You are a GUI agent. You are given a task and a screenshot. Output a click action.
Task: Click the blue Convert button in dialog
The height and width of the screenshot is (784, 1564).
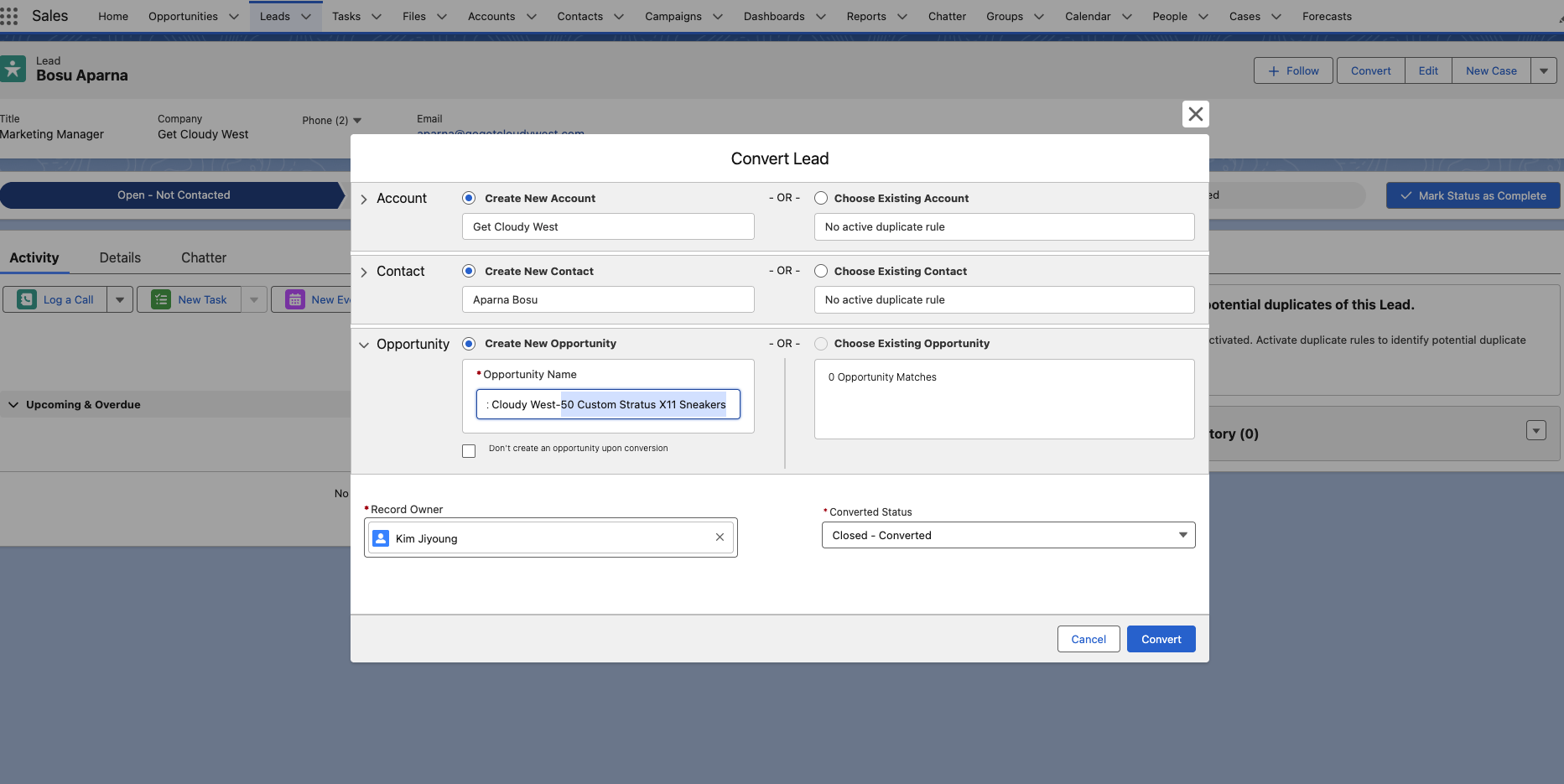(x=1161, y=639)
